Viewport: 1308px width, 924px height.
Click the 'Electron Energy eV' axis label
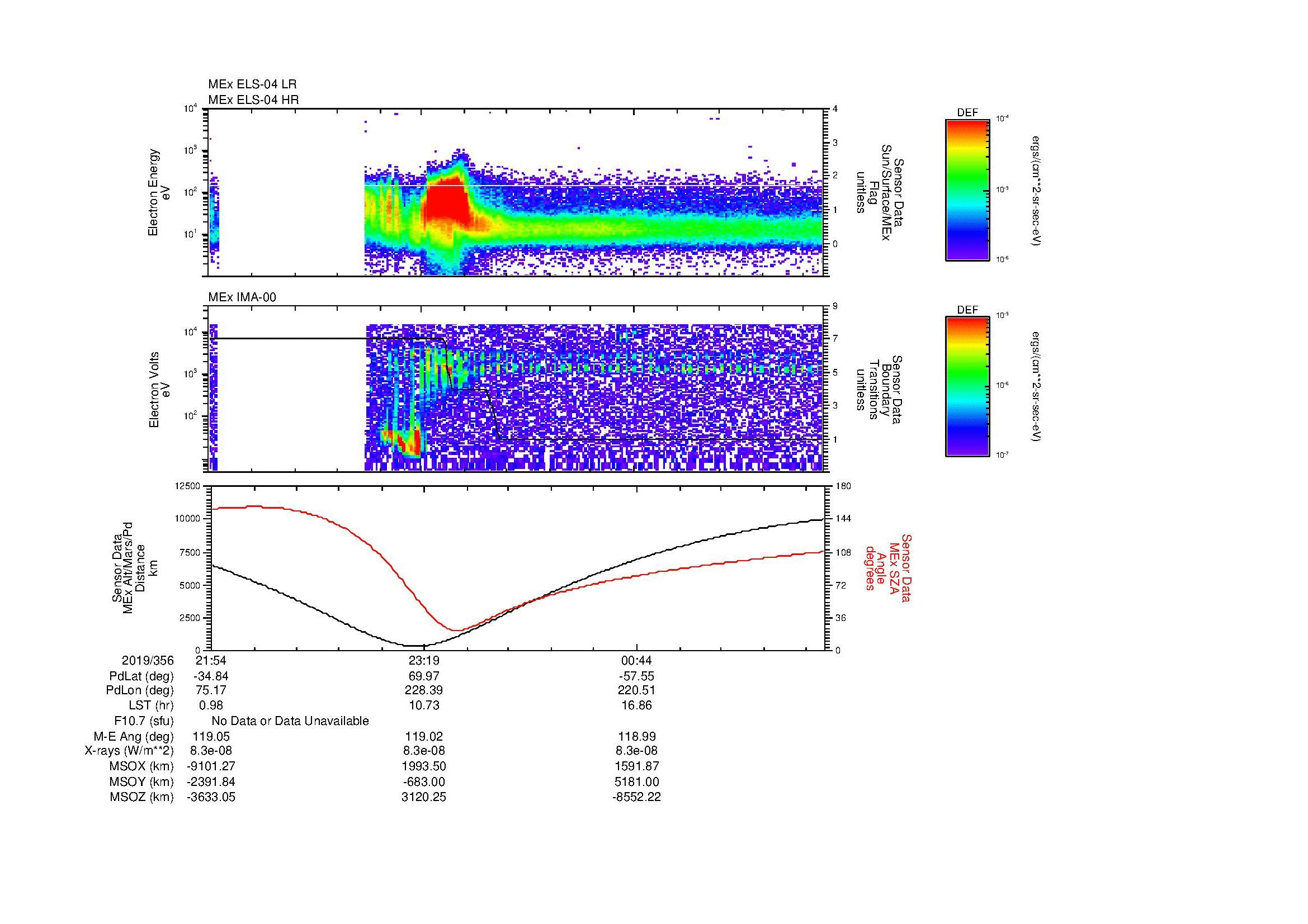pyautogui.click(x=159, y=192)
